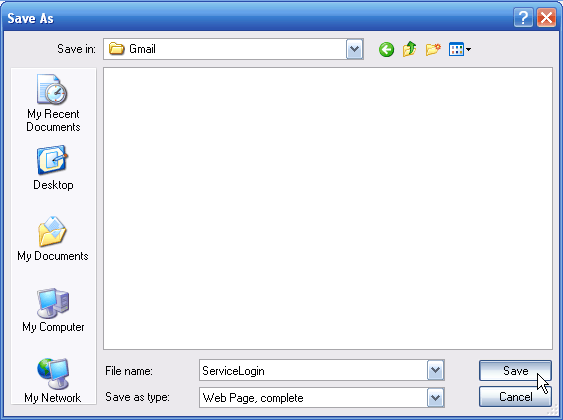Screen dimensions: 563x420
Task: Go to Desktop in places bar
Action: click(x=53, y=168)
